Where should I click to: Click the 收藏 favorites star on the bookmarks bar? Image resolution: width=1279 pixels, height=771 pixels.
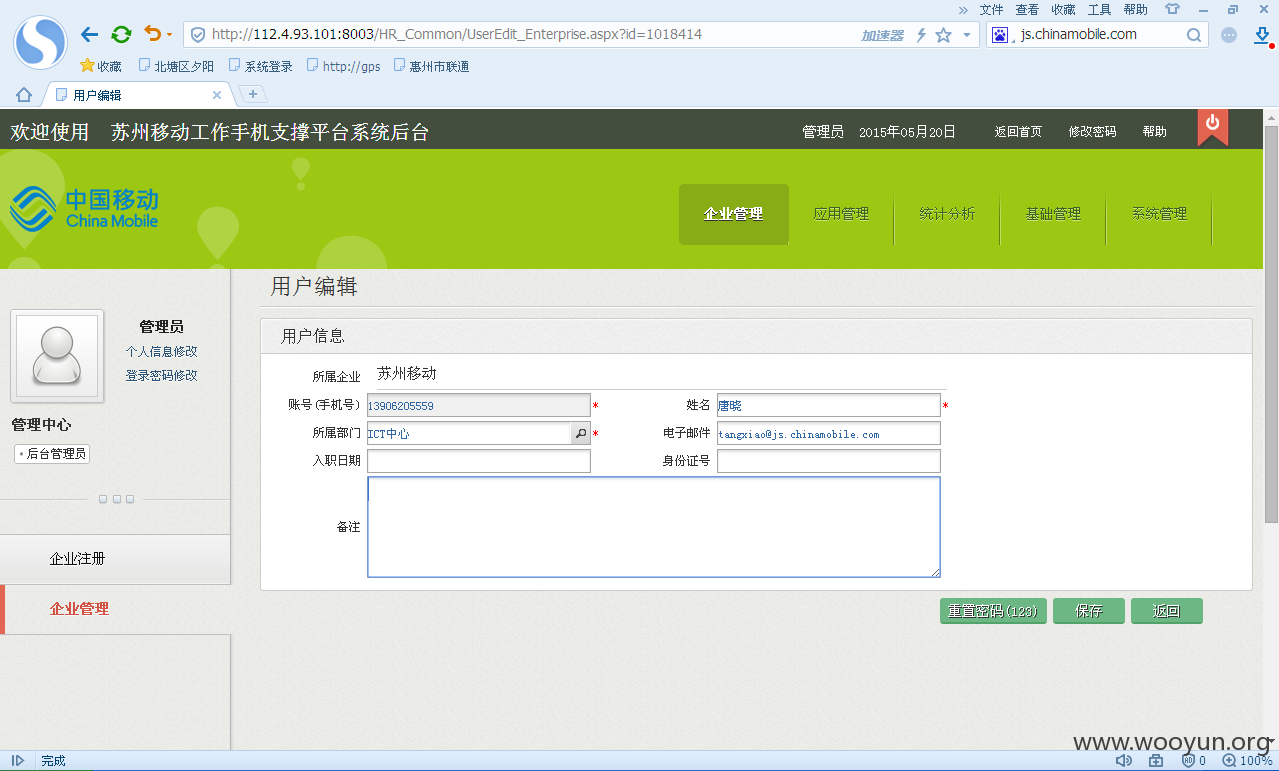coord(101,66)
